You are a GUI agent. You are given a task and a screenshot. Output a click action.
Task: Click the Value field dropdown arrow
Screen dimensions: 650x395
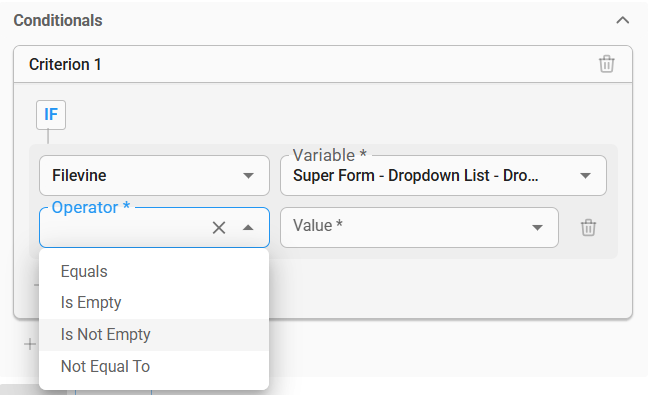(537, 228)
